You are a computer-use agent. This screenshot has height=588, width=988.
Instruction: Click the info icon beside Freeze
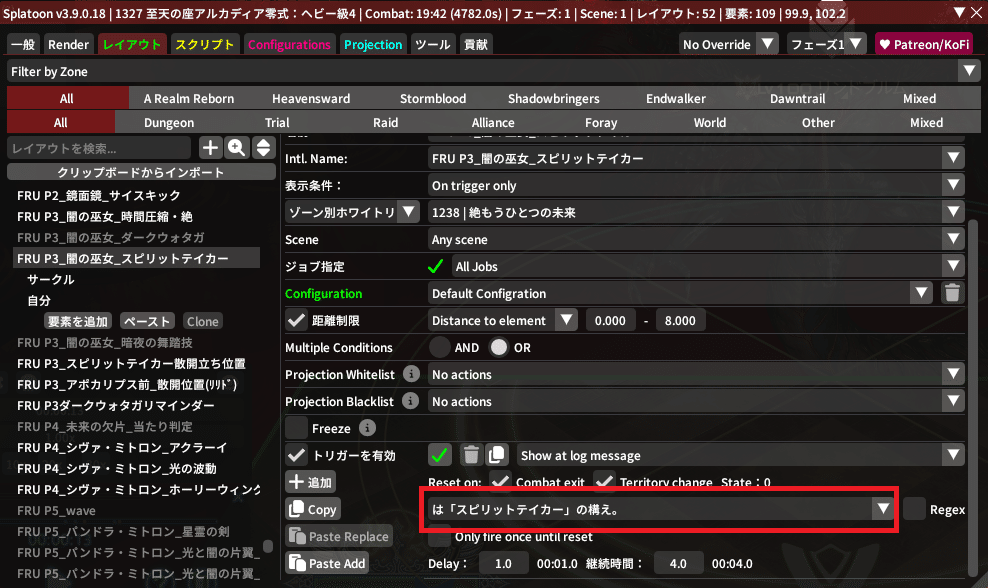click(367, 429)
